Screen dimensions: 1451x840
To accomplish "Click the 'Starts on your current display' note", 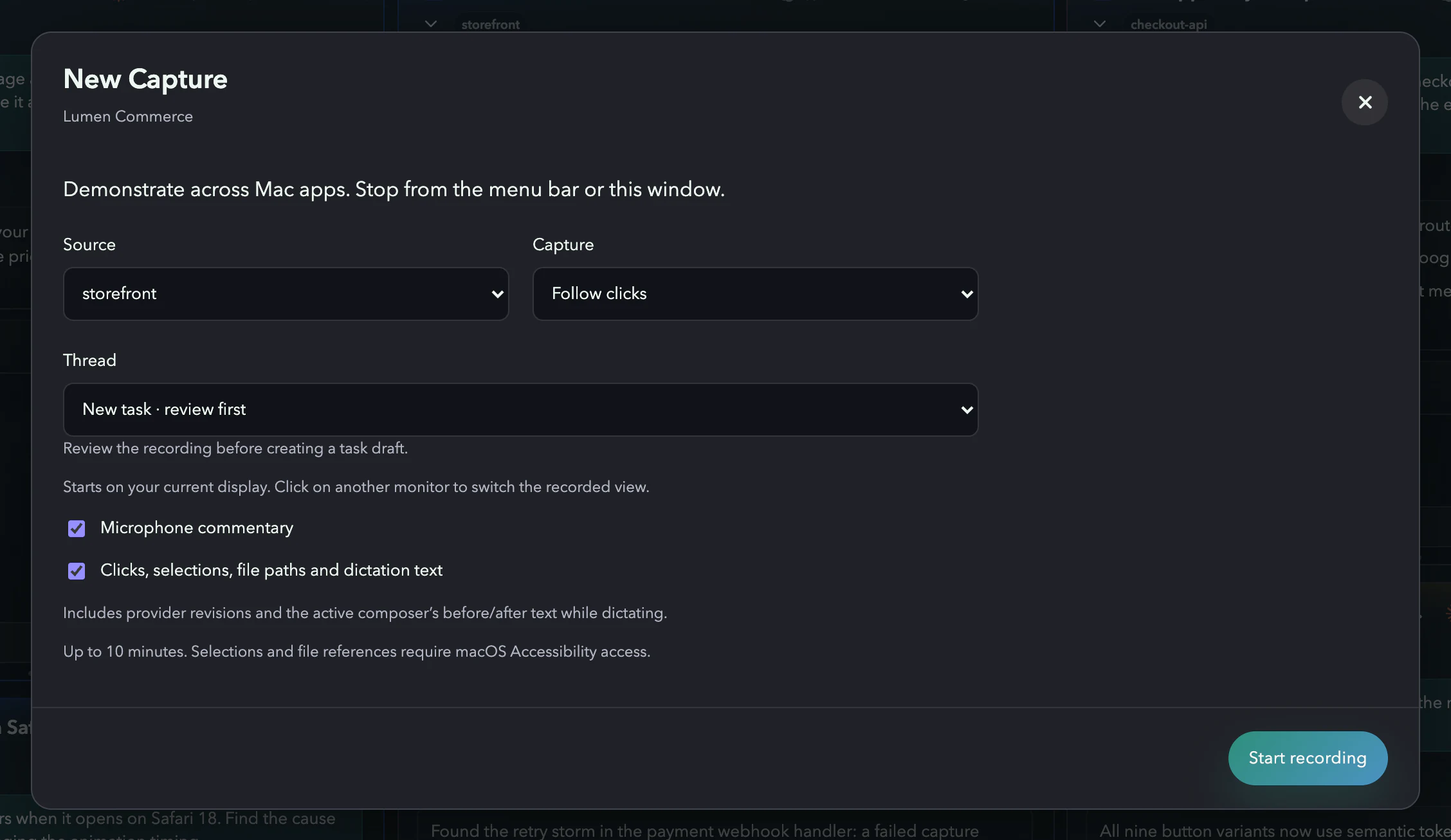I will [x=356, y=487].
